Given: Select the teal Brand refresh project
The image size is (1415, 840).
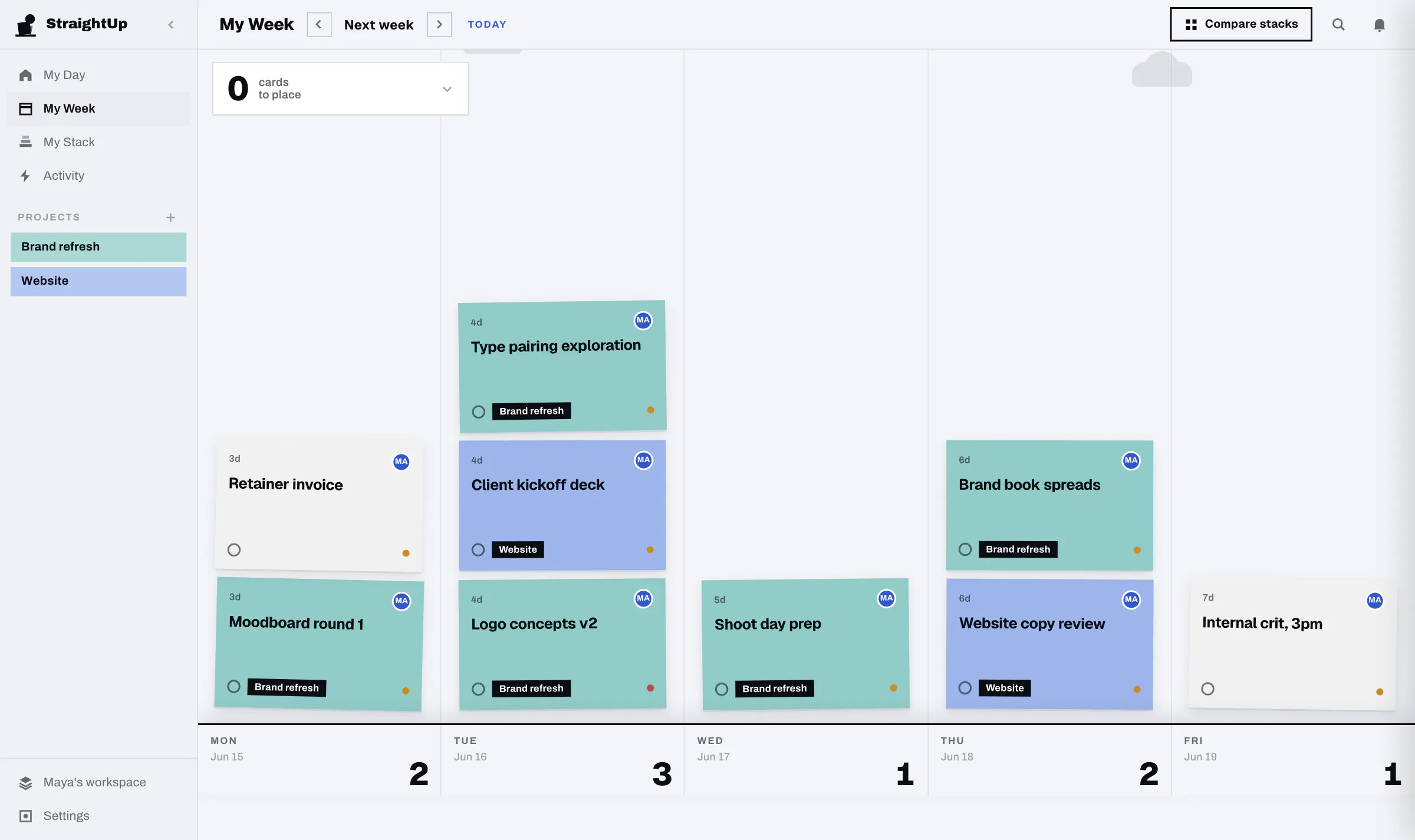Looking at the screenshot, I should coord(98,246).
